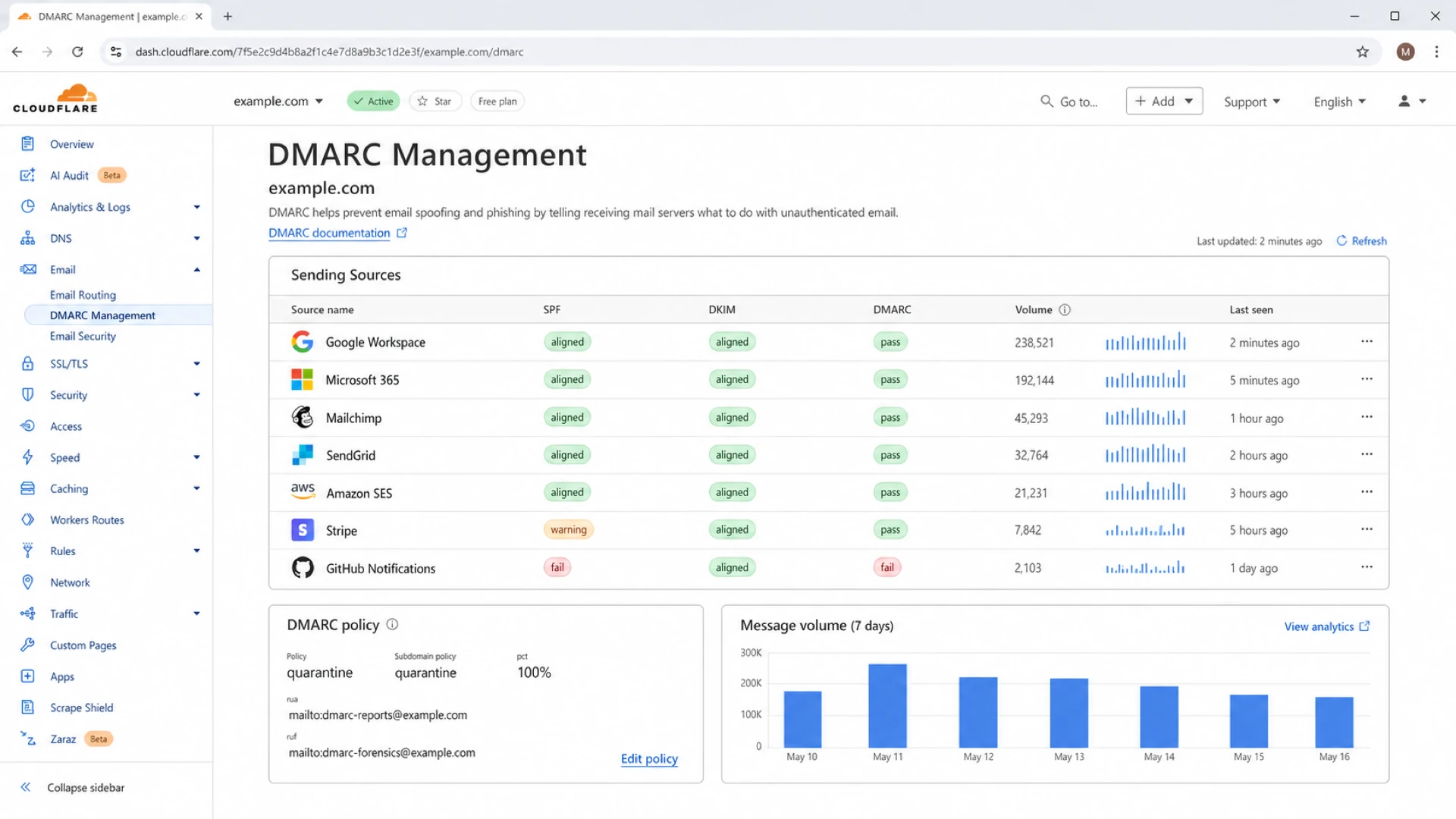Image resolution: width=1456 pixels, height=819 pixels.
Task: Click the Zaraz sidebar icon
Action: point(28,739)
